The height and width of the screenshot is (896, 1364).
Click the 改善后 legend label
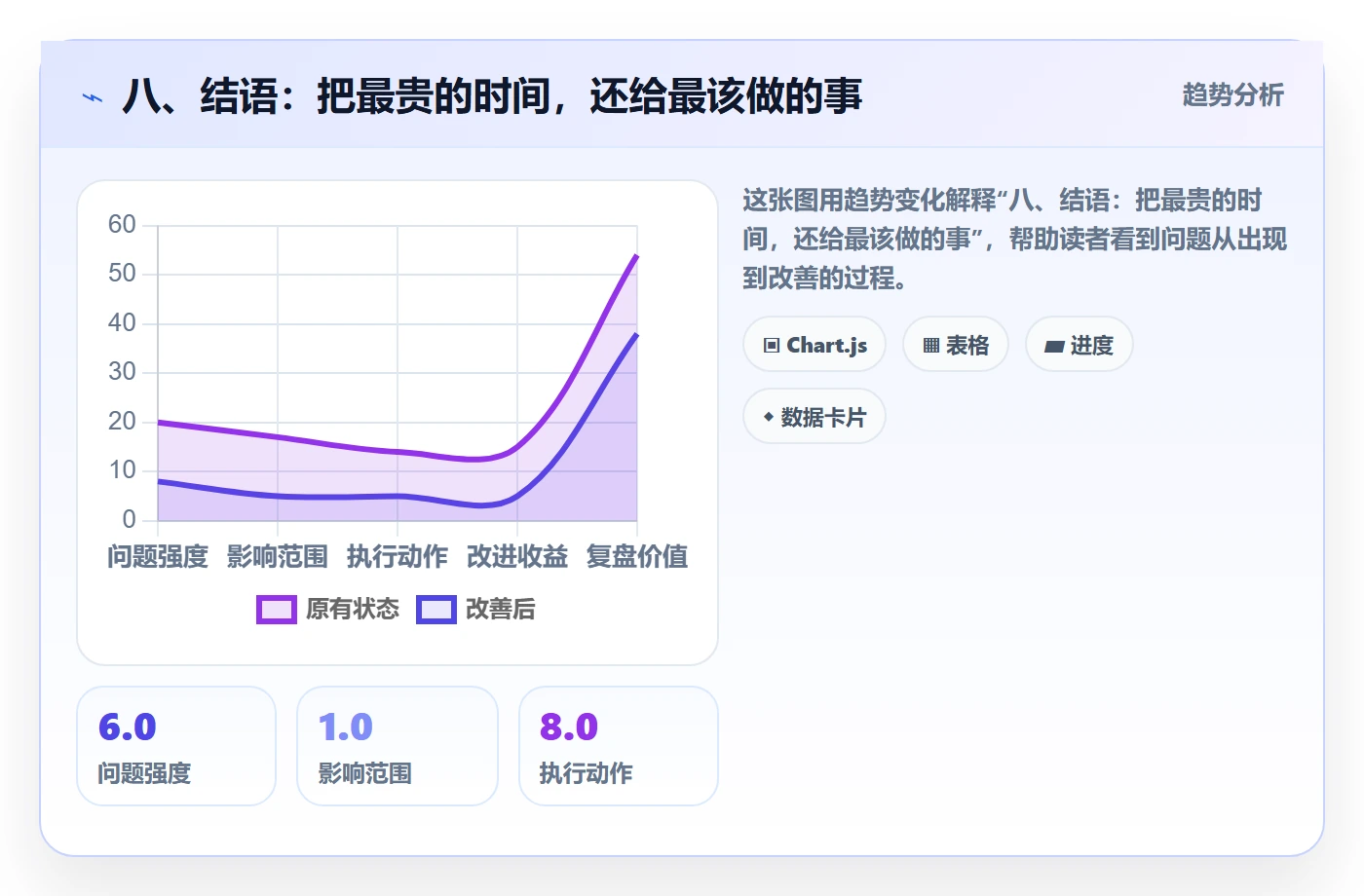[501, 610]
